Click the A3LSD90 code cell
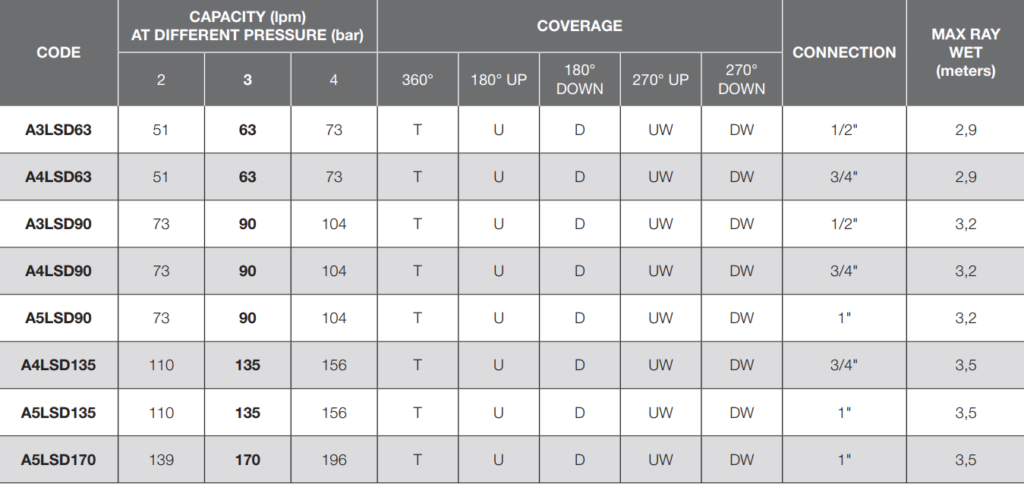The image size is (1024, 484). click(x=59, y=224)
